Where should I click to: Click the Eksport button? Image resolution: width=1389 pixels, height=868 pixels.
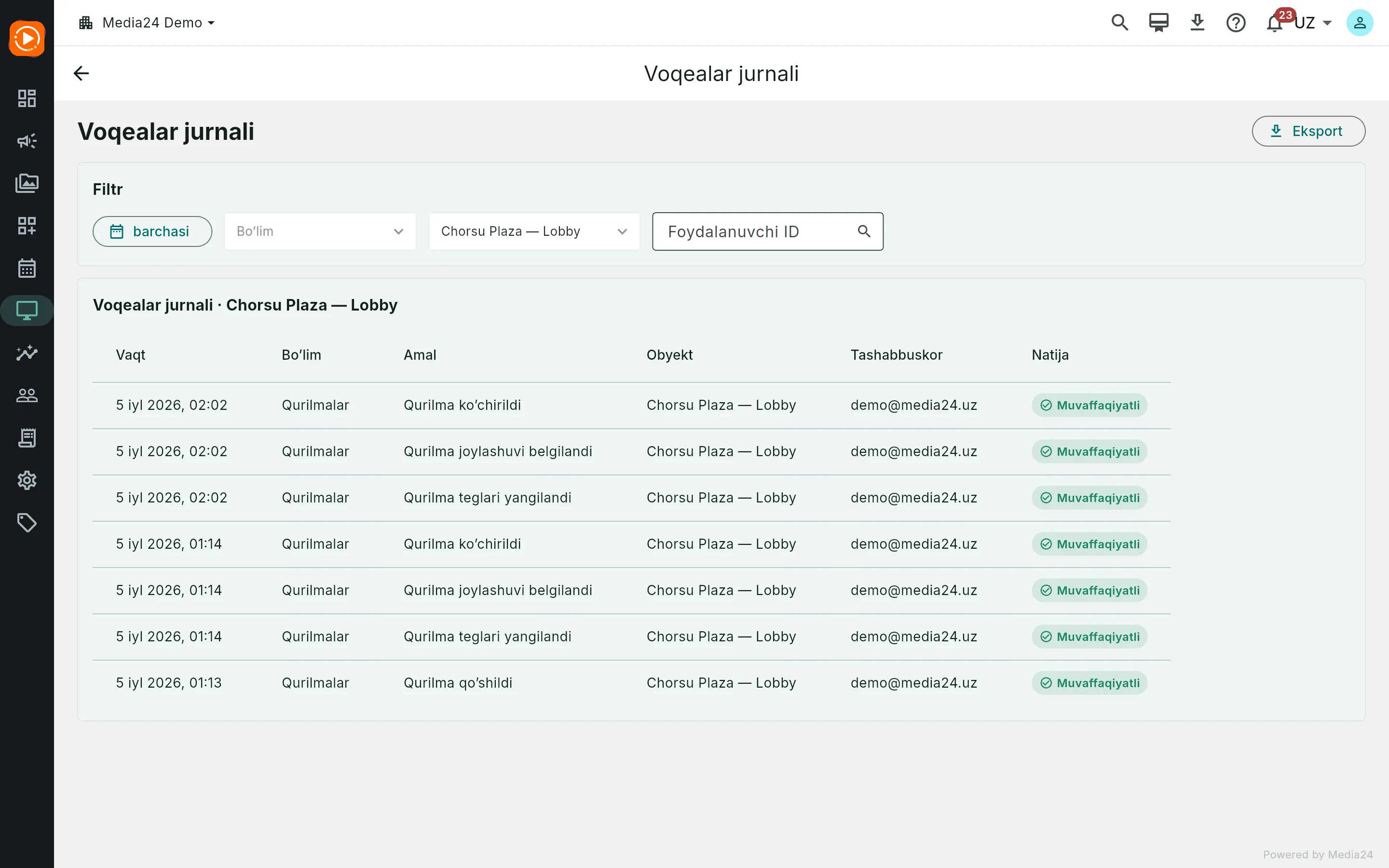pos(1308,132)
